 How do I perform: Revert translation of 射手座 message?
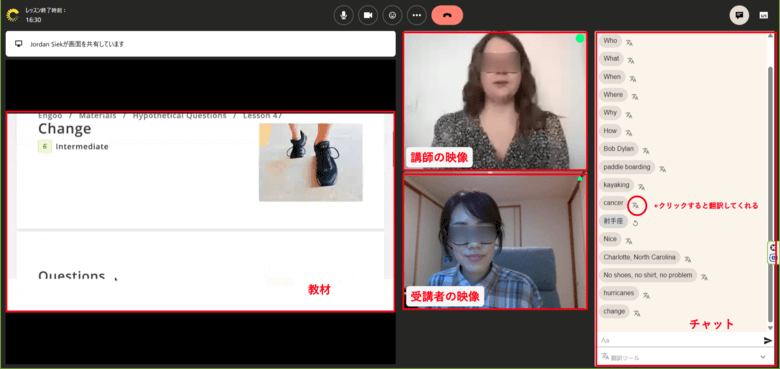(635, 223)
